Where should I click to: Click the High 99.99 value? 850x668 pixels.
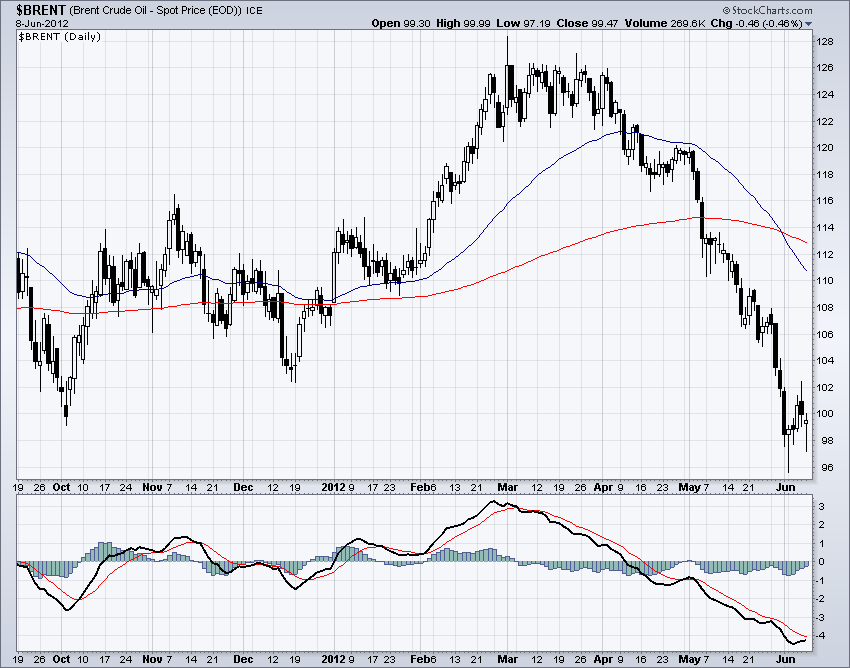(462, 23)
